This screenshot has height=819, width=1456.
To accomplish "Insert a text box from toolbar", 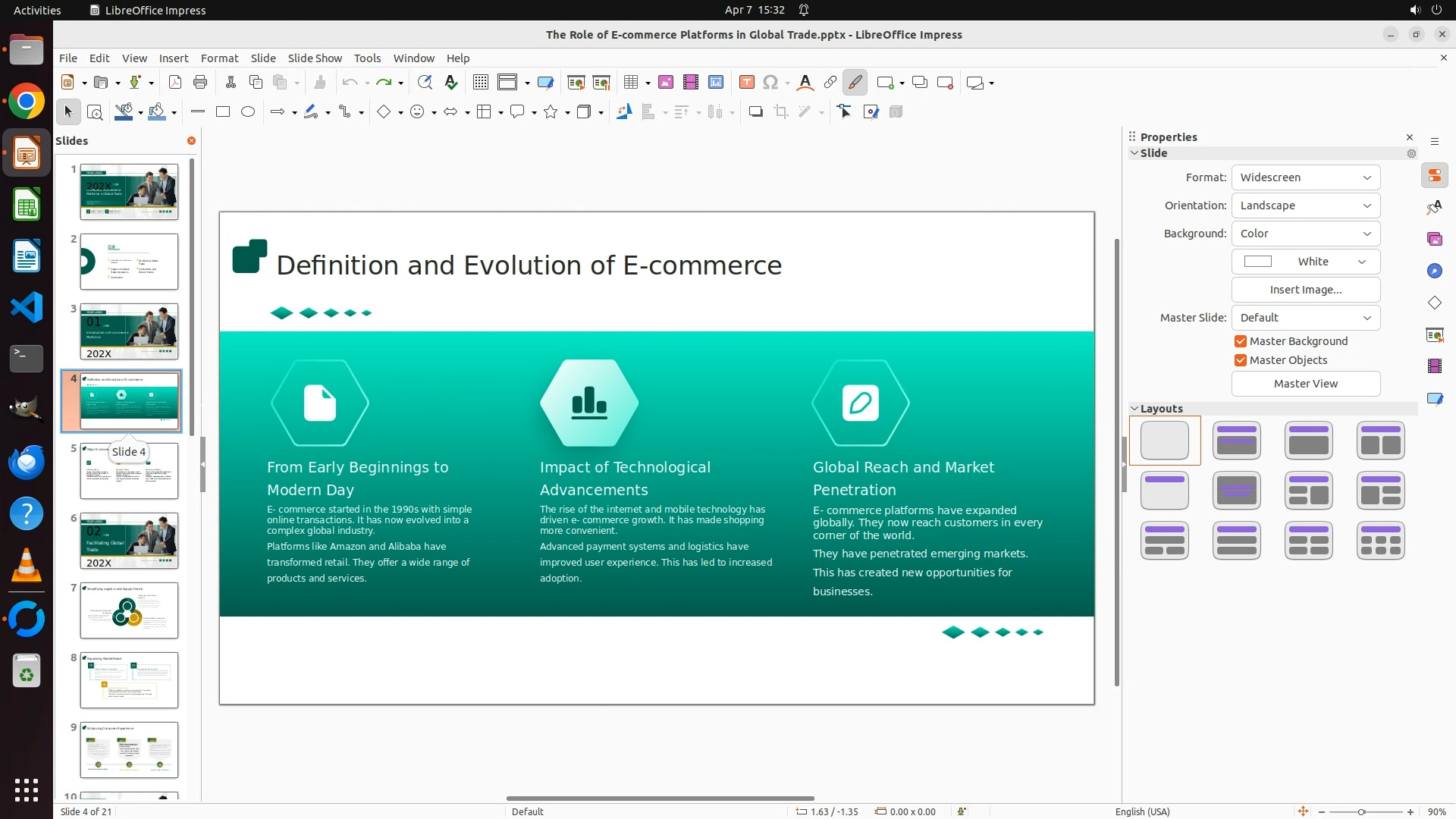I will point(746,83).
